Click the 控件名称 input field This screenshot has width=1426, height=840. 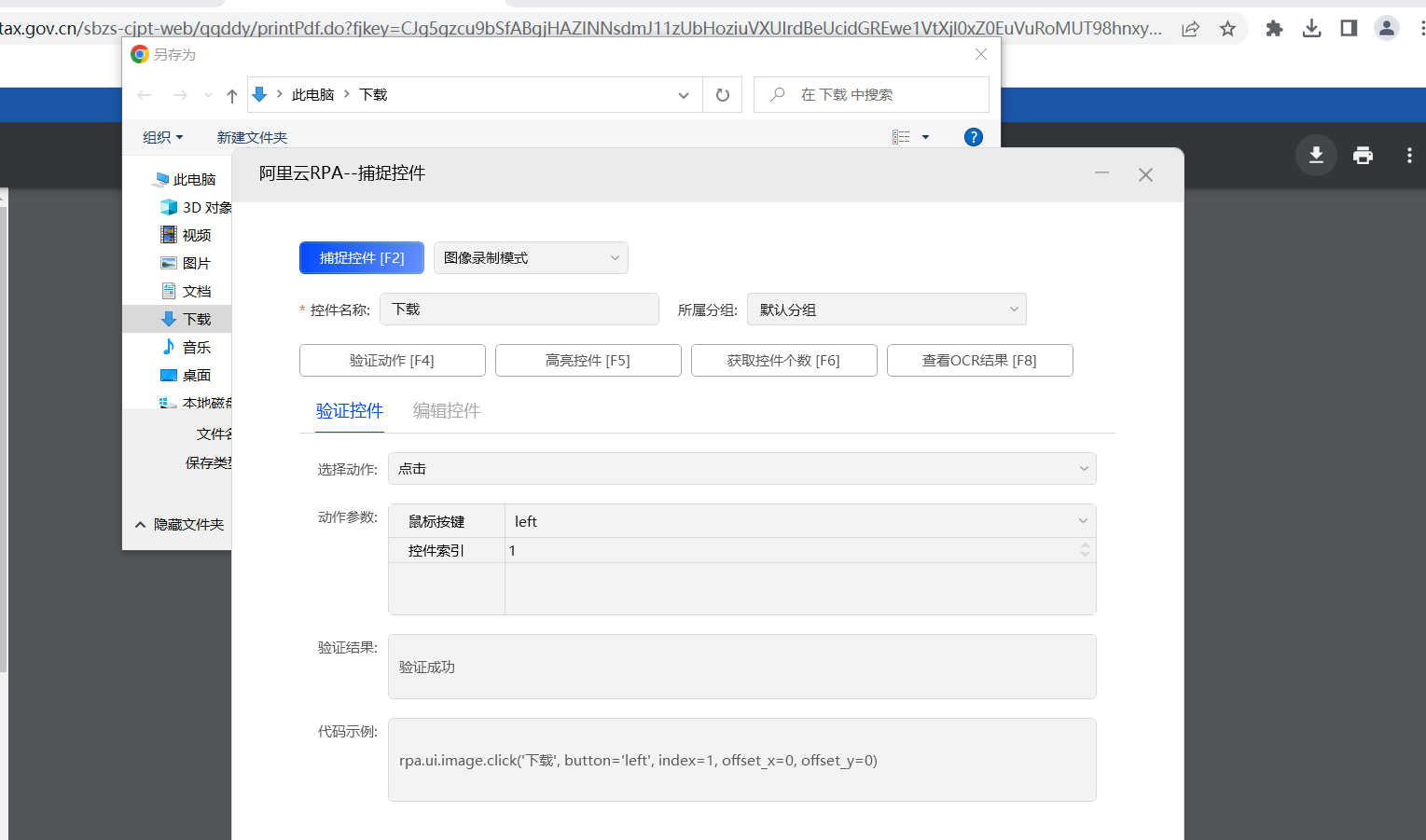(519, 310)
